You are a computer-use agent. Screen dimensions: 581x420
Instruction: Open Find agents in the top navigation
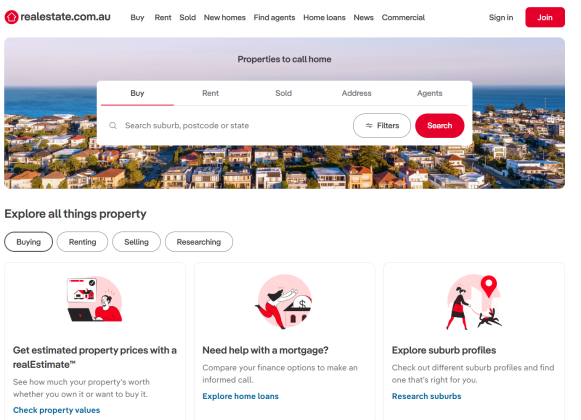(274, 17)
